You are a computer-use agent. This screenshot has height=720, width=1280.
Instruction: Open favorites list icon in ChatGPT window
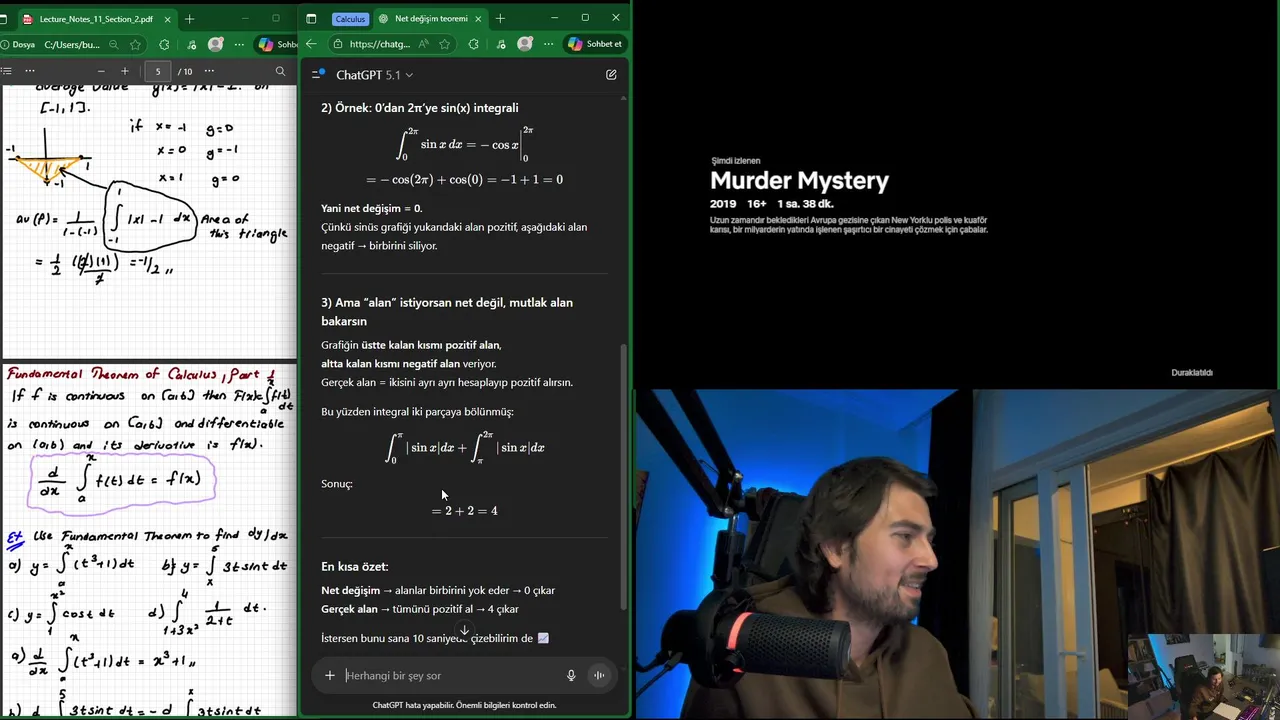coord(500,44)
